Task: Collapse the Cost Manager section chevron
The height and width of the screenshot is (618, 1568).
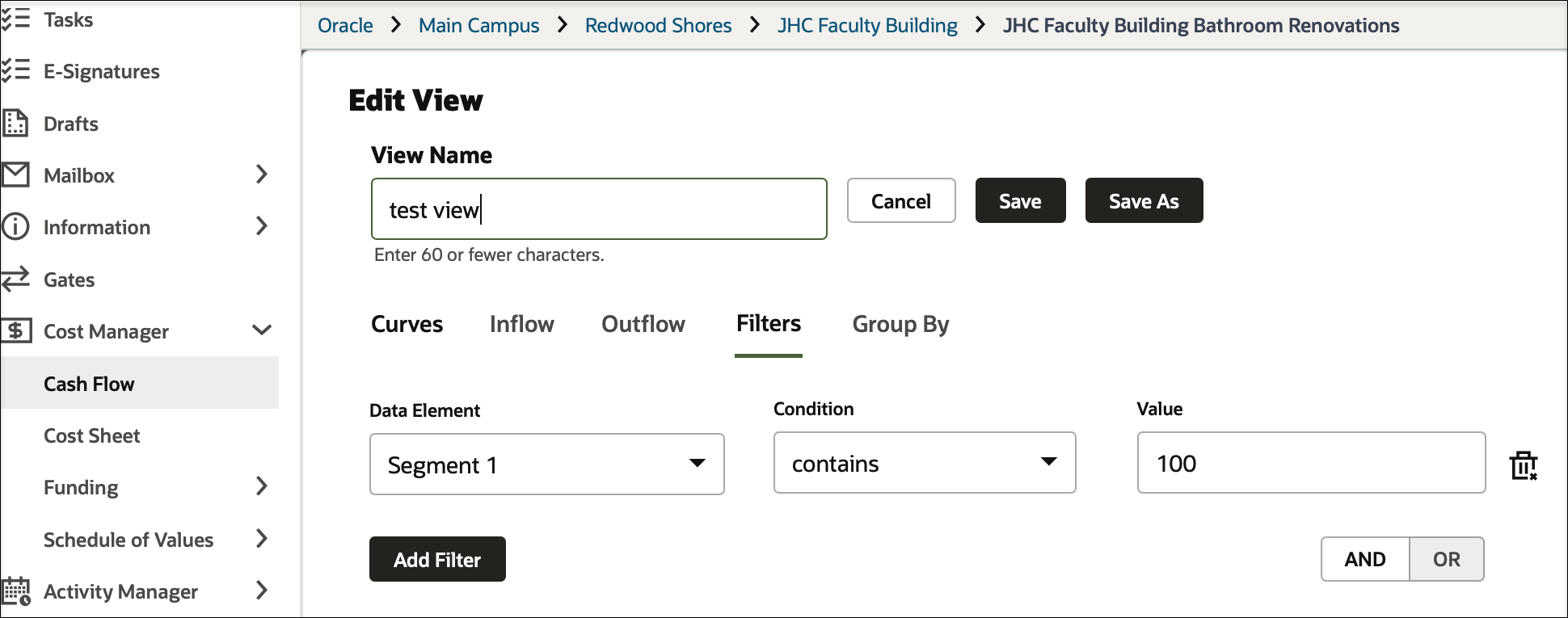Action: click(262, 330)
